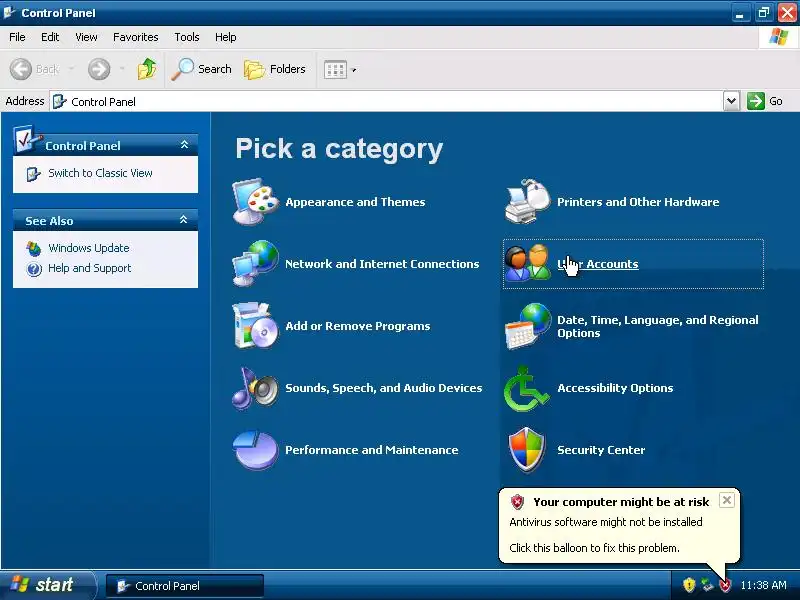The width and height of the screenshot is (800, 600).
Task: Click the Windows flag logo at the menu bar end
Action: tap(778, 37)
